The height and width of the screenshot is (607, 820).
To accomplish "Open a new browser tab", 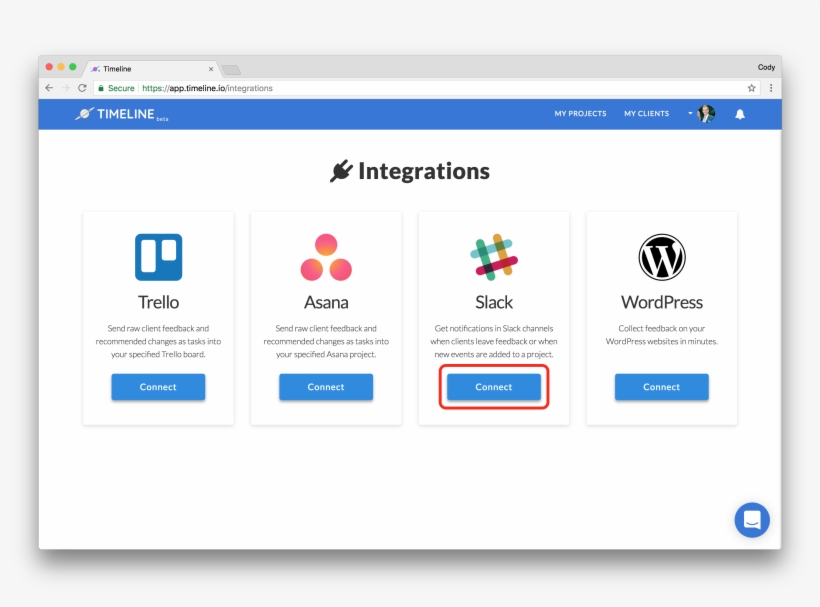I will point(231,70).
